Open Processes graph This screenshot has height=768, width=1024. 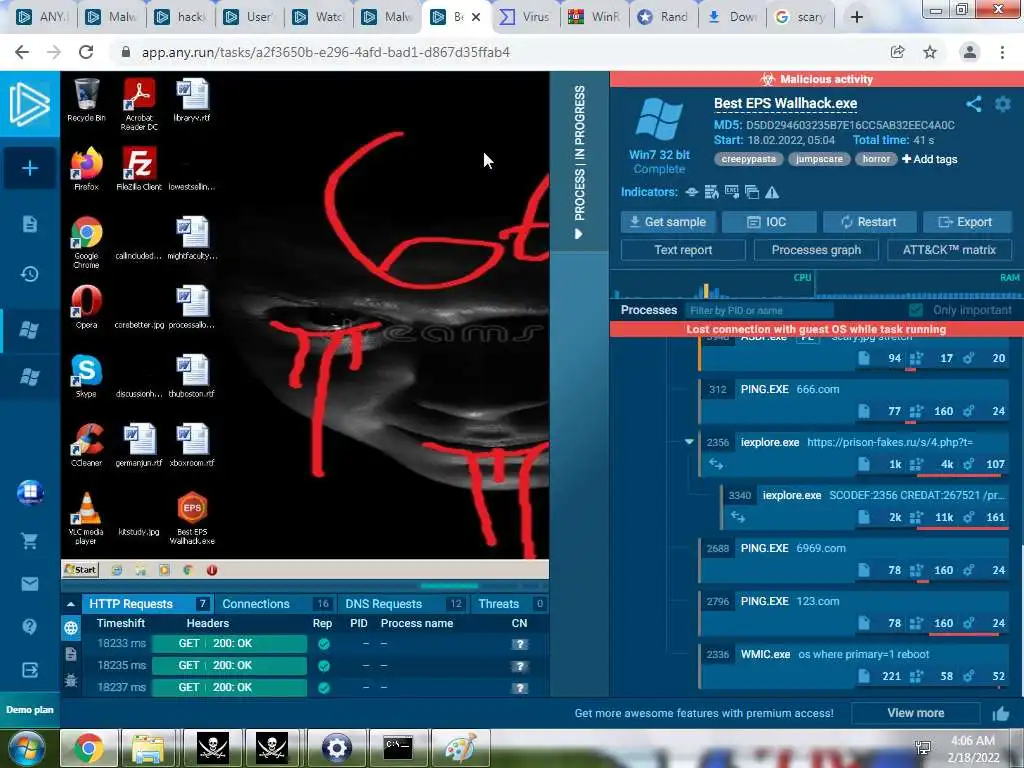pos(816,250)
